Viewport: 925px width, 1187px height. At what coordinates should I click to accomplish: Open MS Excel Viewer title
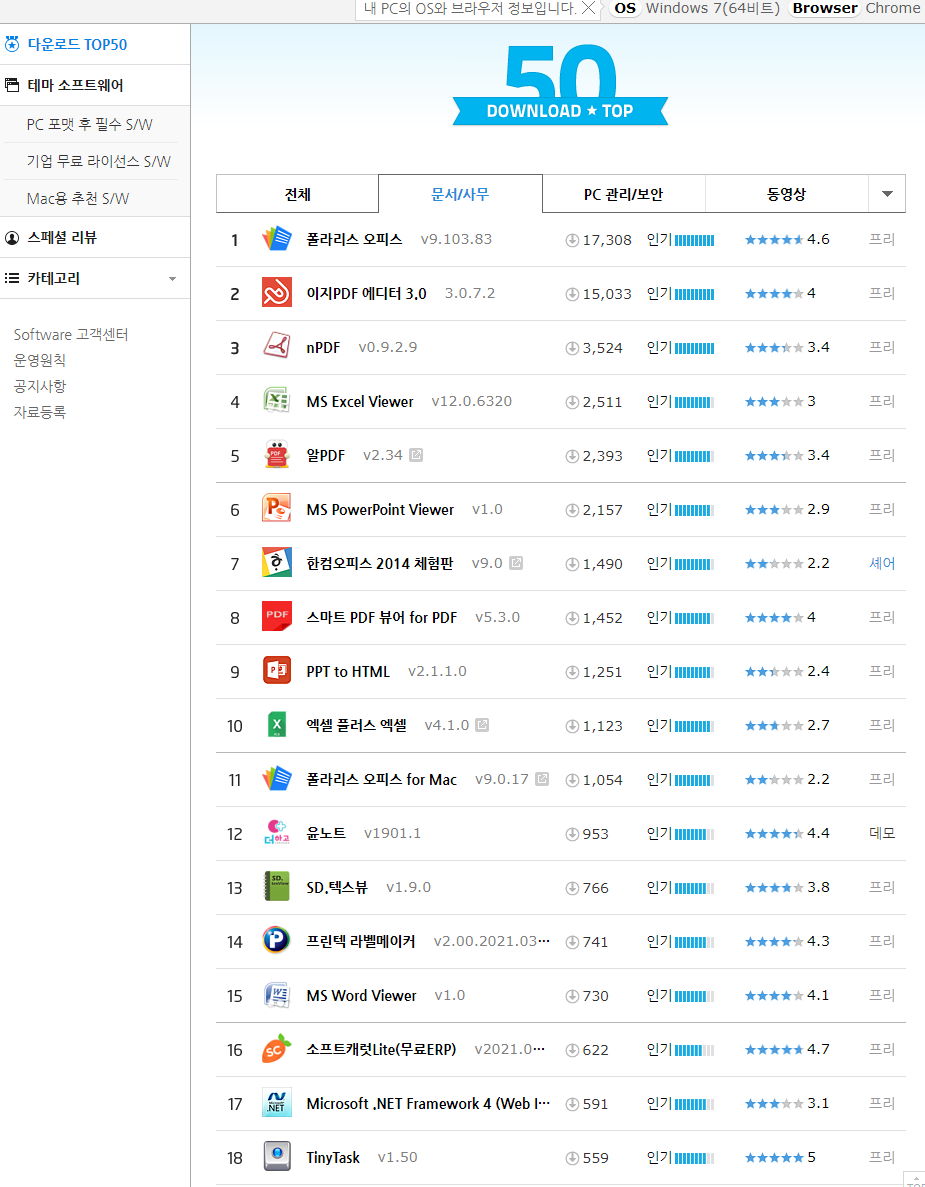click(x=360, y=401)
